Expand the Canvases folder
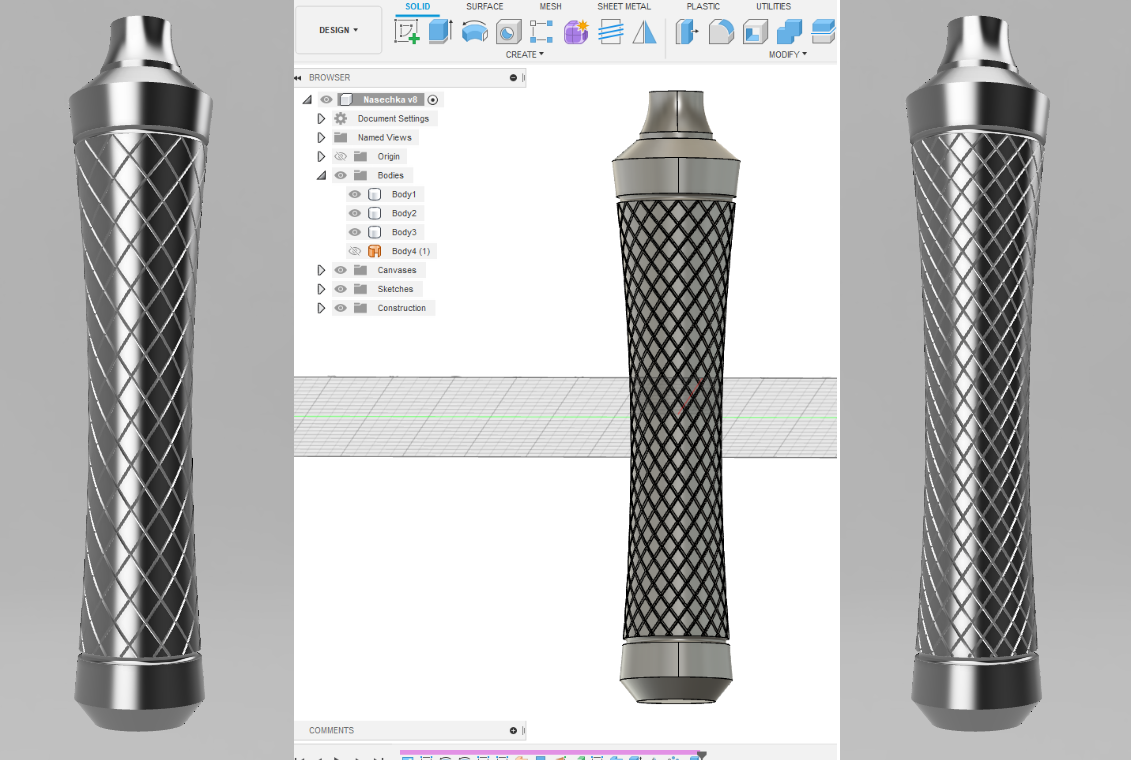1131x760 pixels. coord(321,270)
